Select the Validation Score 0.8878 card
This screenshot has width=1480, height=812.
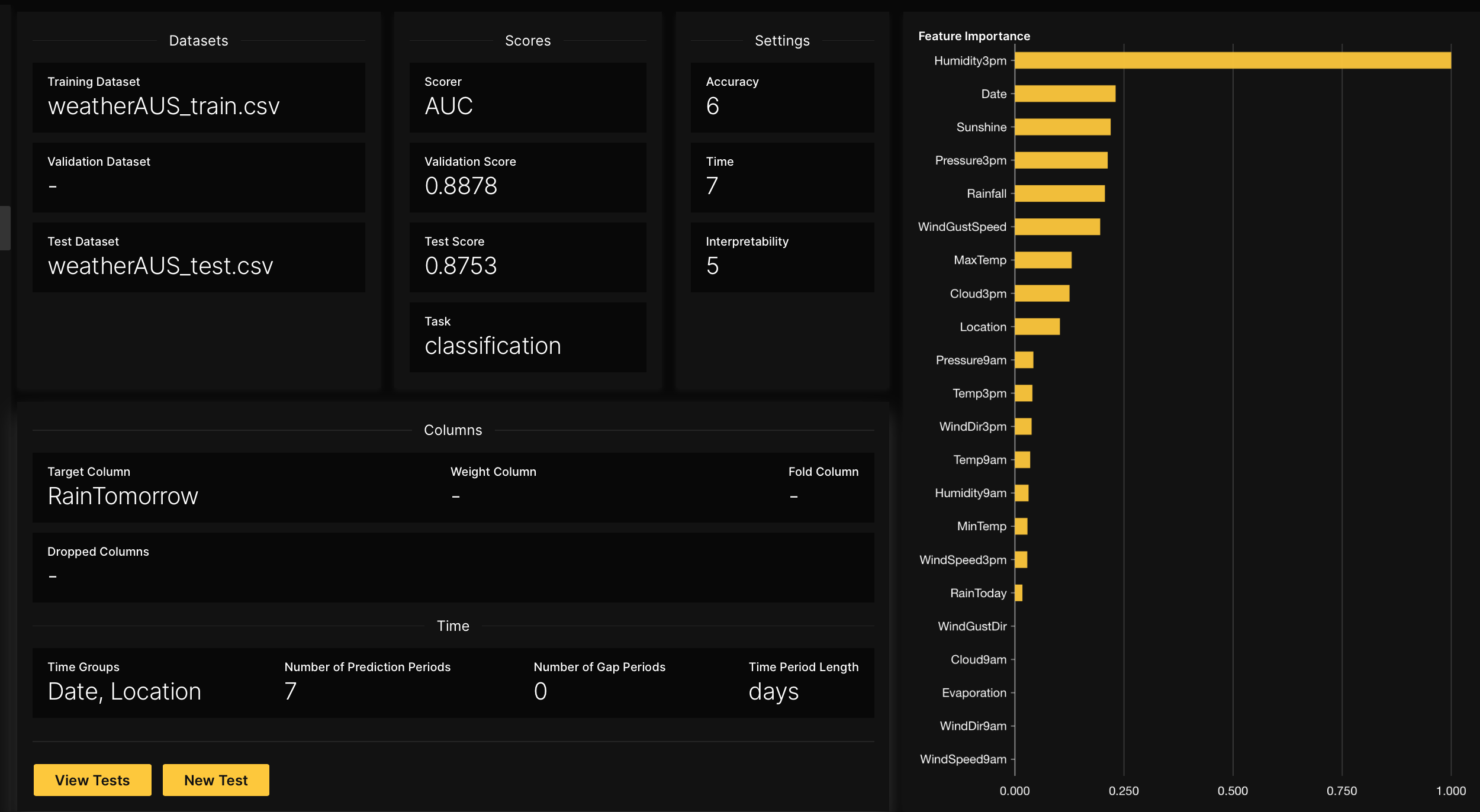click(527, 178)
